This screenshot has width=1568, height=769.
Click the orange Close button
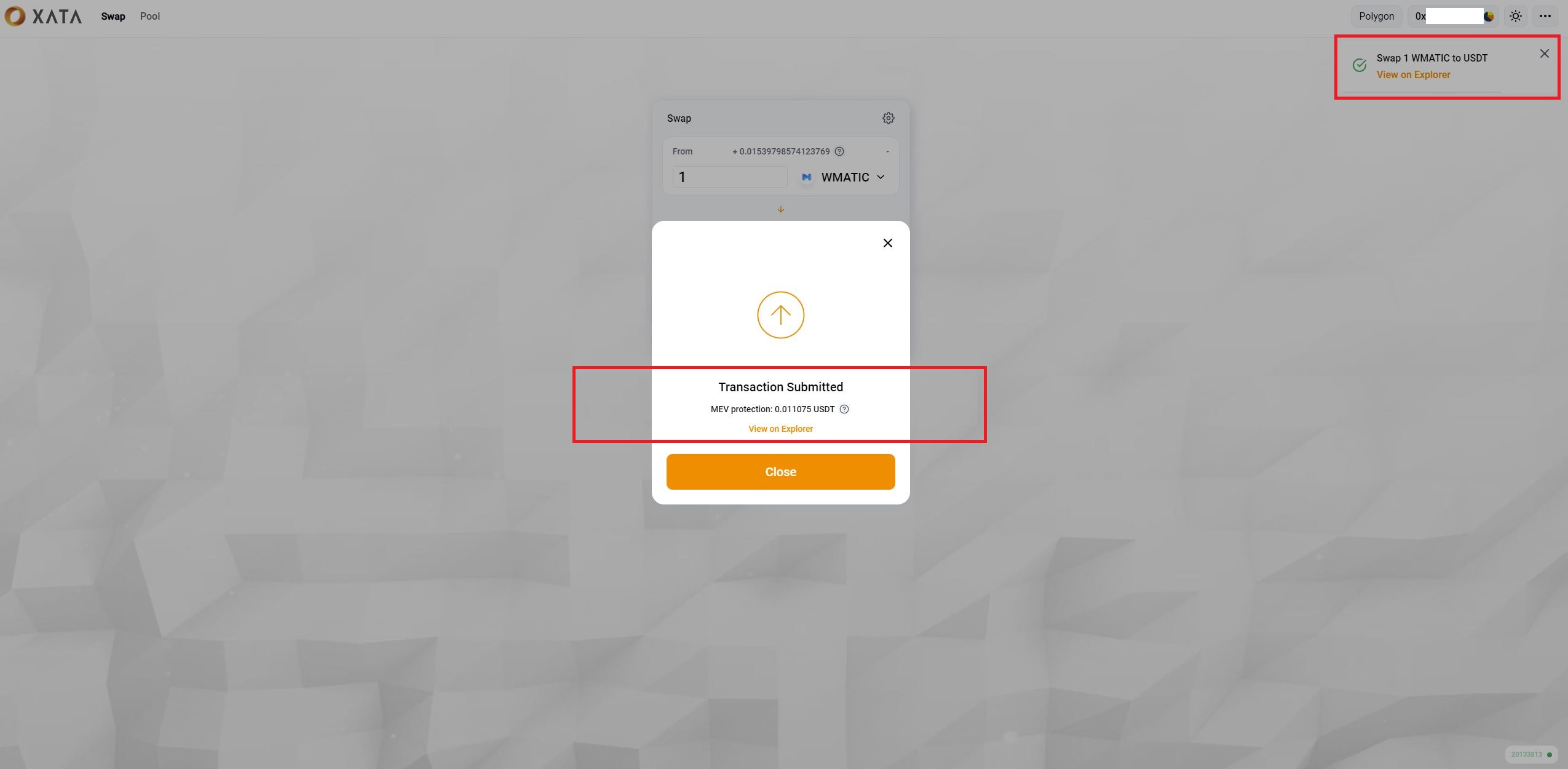[x=780, y=472]
